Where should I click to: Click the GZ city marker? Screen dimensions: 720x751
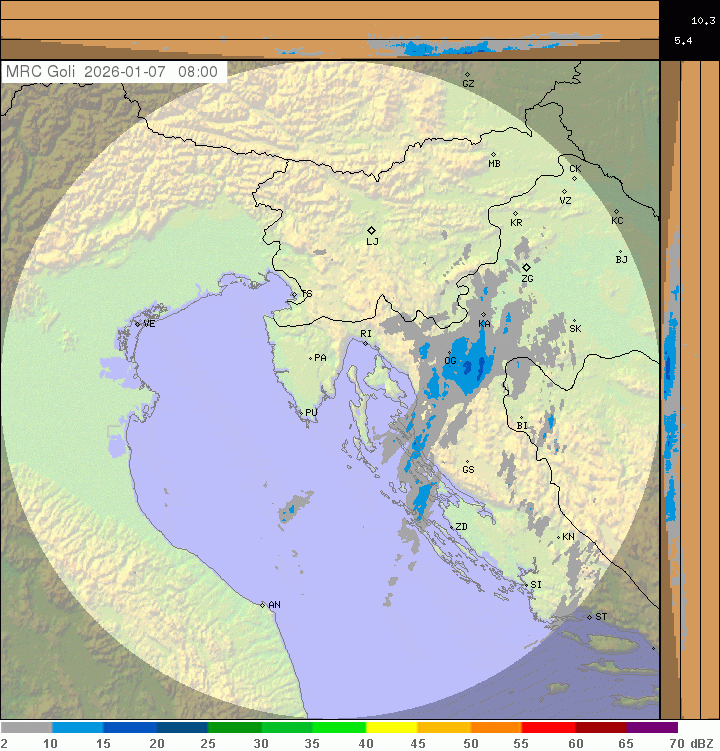click(x=467, y=74)
